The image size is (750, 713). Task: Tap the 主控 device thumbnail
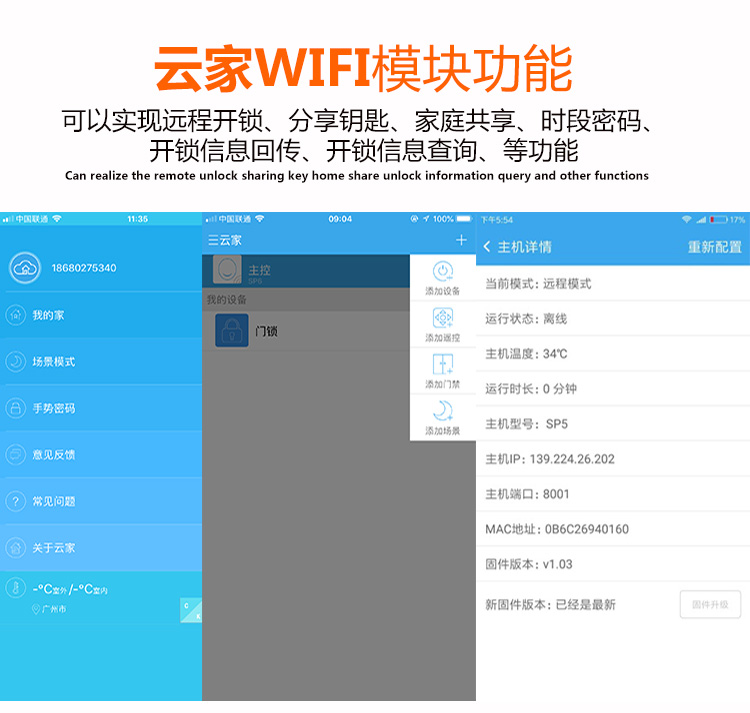[x=227, y=270]
